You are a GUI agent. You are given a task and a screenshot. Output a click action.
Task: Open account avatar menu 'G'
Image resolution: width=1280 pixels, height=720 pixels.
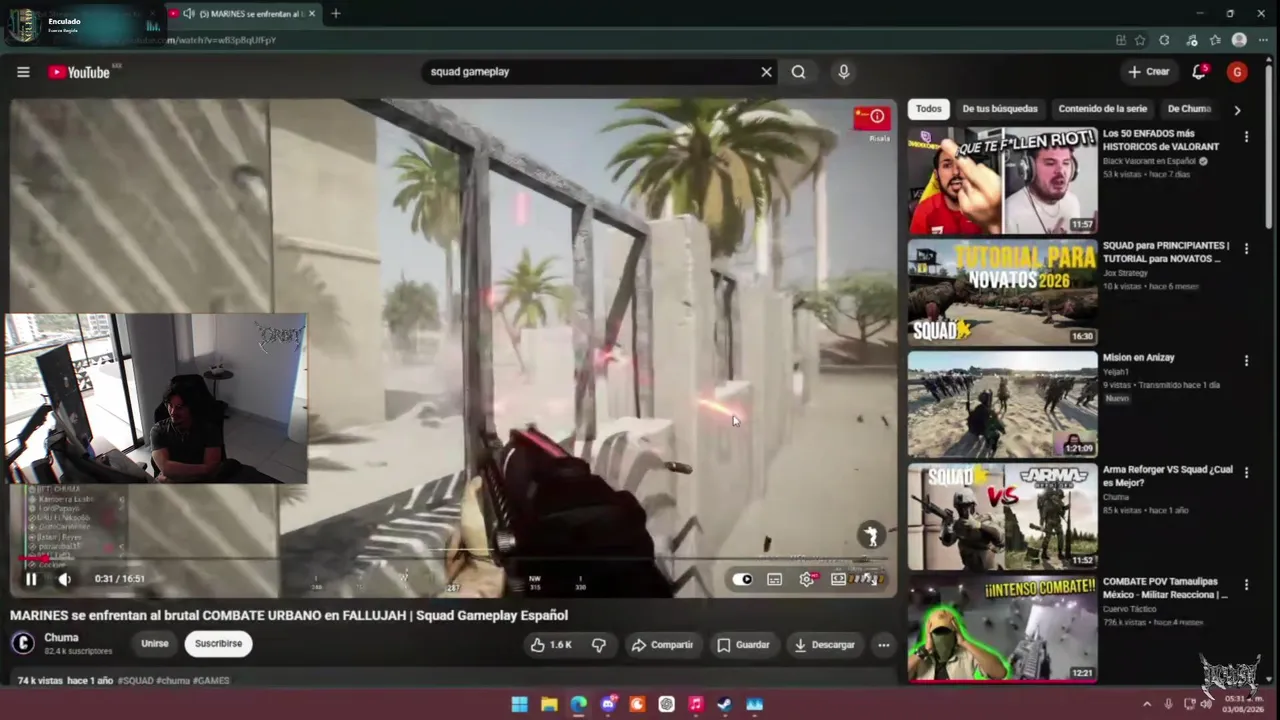coord(1237,72)
